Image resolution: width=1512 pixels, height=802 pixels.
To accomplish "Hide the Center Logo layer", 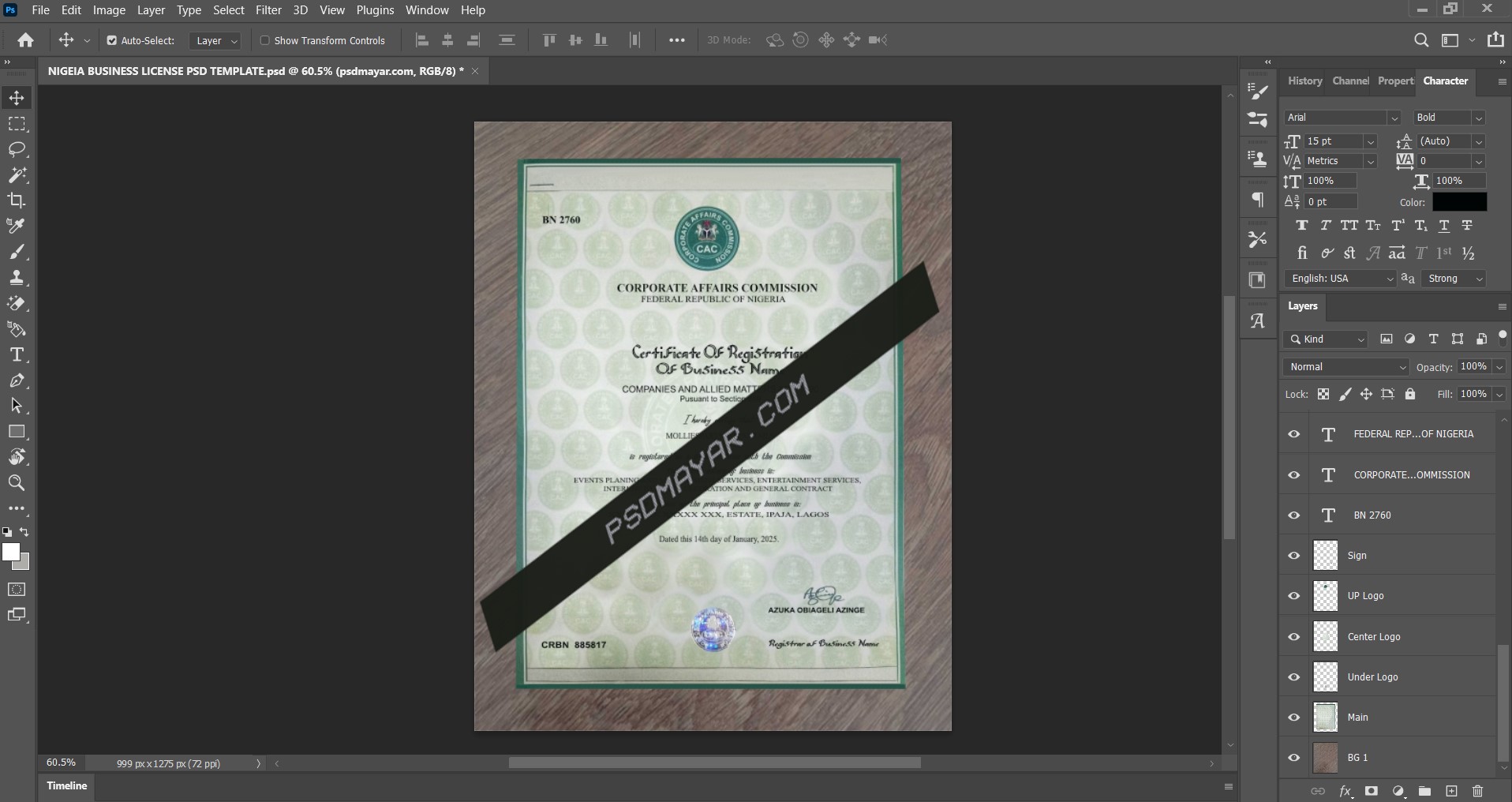I will click(x=1294, y=636).
